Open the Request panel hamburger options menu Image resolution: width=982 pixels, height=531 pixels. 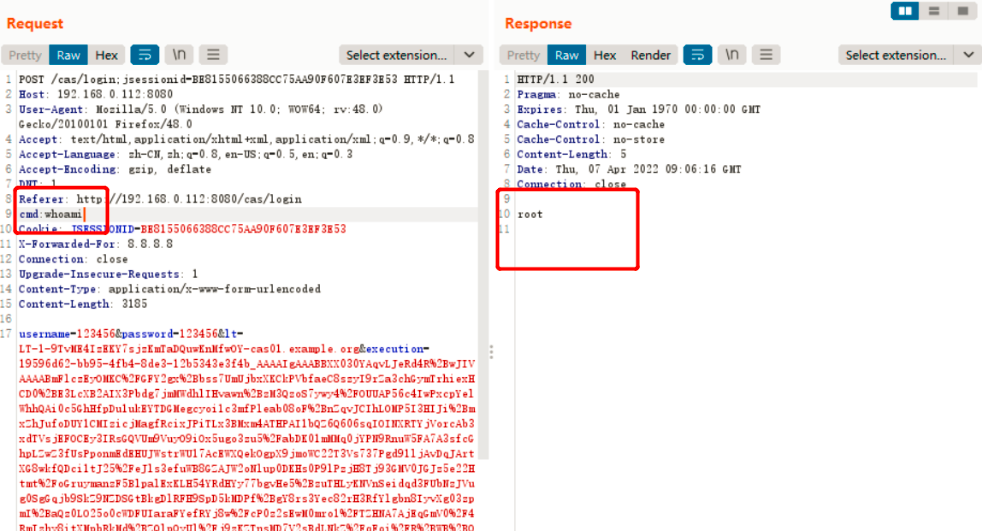[213, 55]
